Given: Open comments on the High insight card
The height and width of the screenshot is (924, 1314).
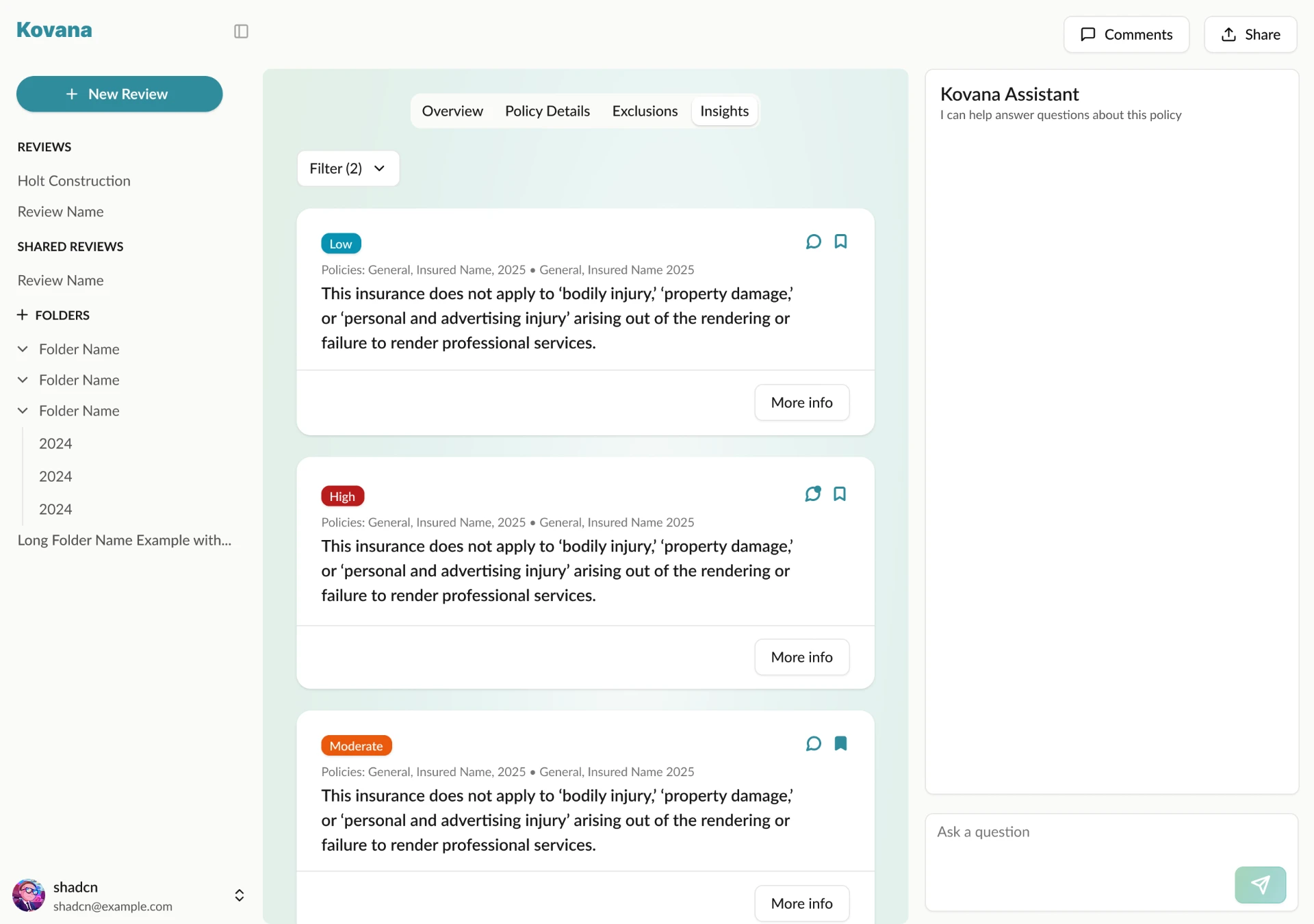Looking at the screenshot, I should click(813, 493).
